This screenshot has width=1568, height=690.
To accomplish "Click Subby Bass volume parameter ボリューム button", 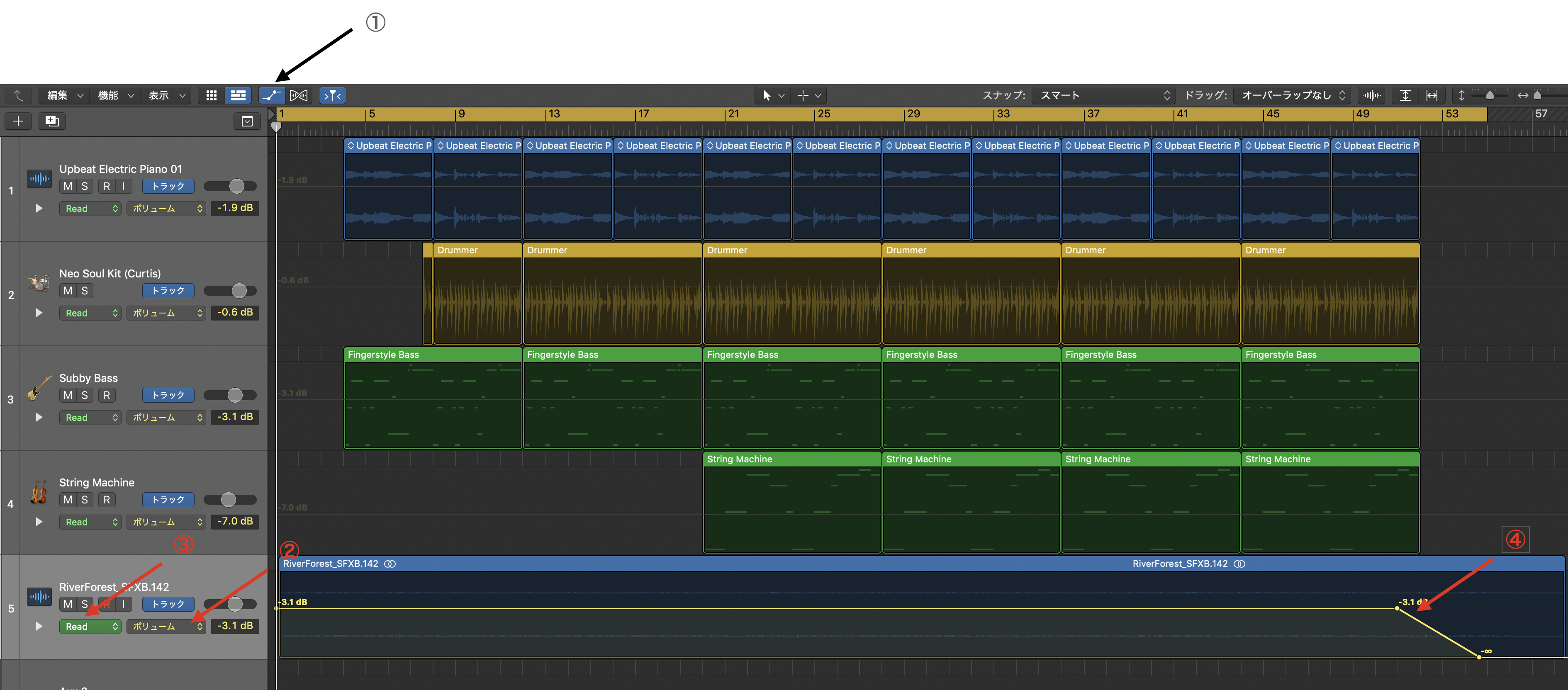I will [166, 418].
